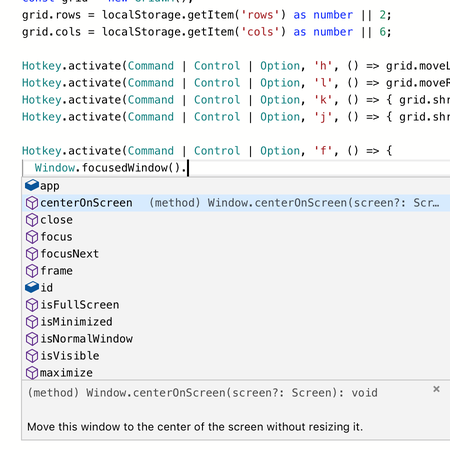
Task: Click the purple cube icon beside focus
Action: (x=32, y=237)
